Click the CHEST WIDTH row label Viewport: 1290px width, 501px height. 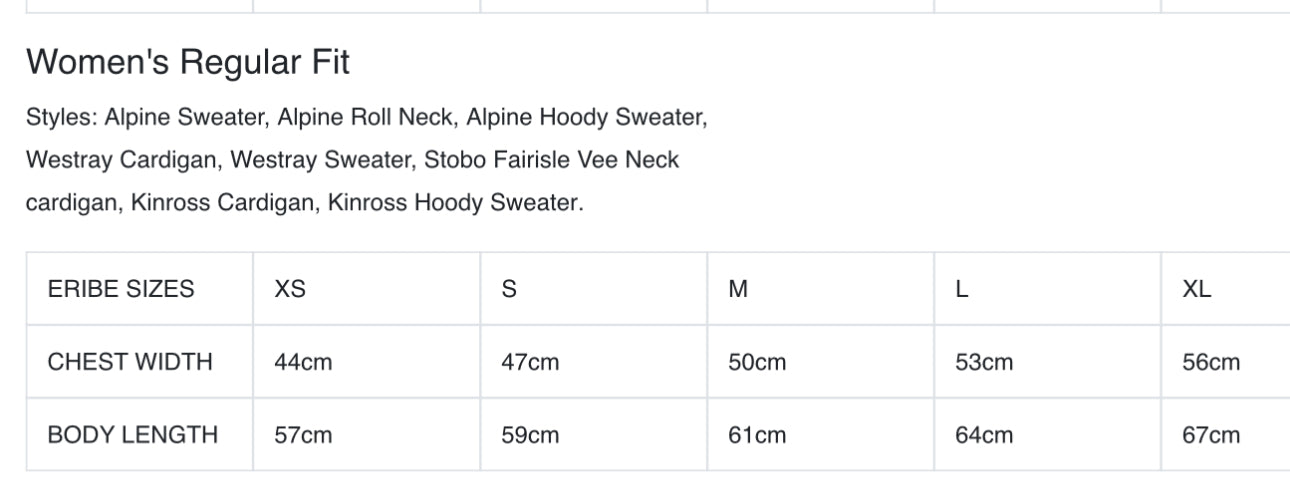click(130, 362)
